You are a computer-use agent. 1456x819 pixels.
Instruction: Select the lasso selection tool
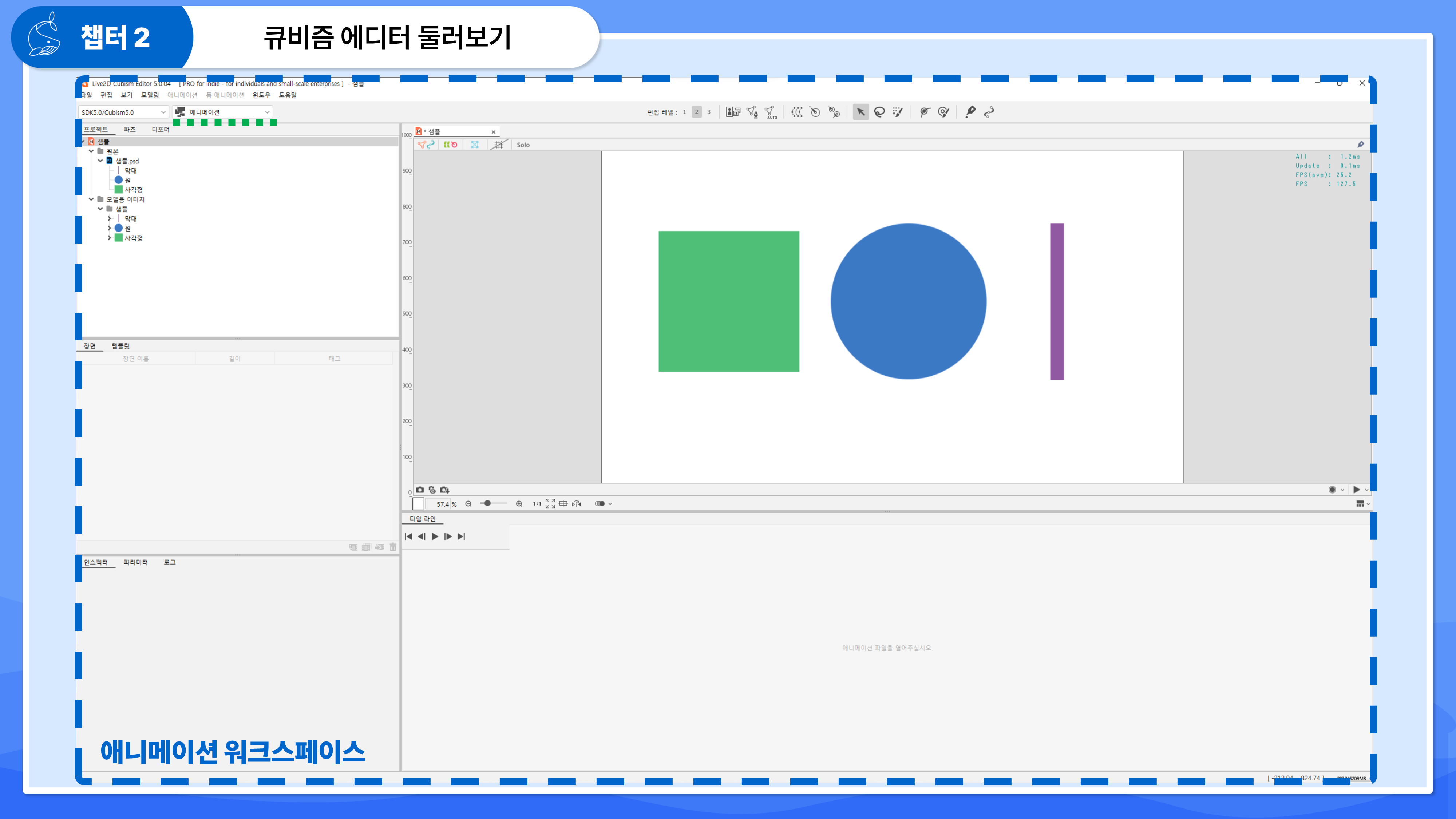879,112
